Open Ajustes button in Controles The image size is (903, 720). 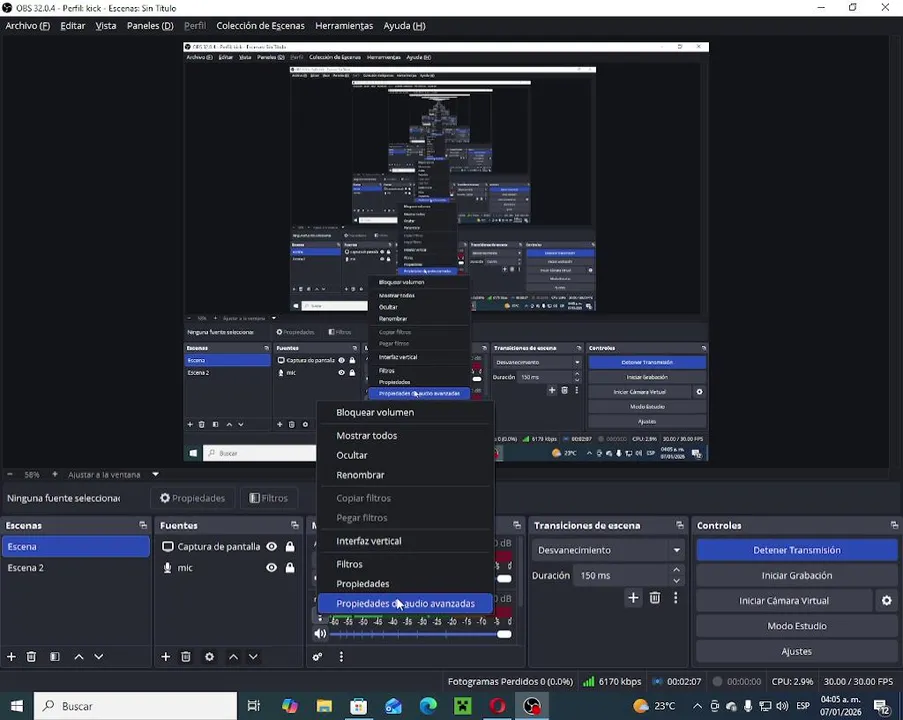click(796, 651)
